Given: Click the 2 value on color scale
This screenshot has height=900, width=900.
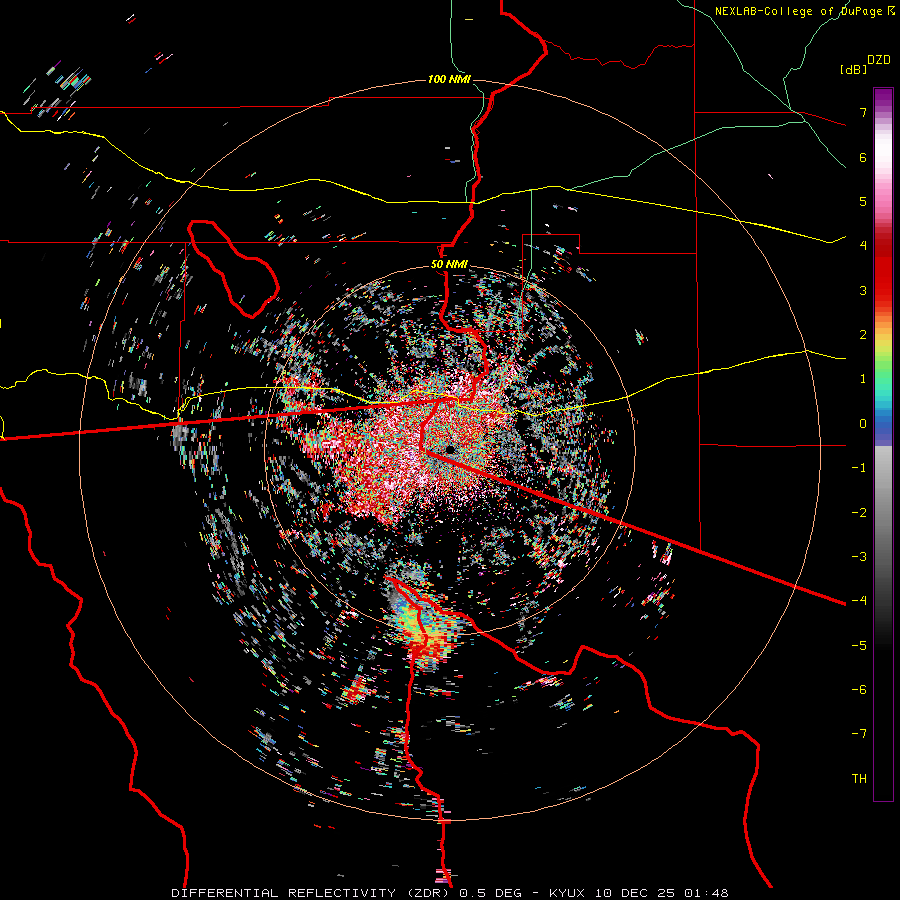Looking at the screenshot, I should (863, 335).
